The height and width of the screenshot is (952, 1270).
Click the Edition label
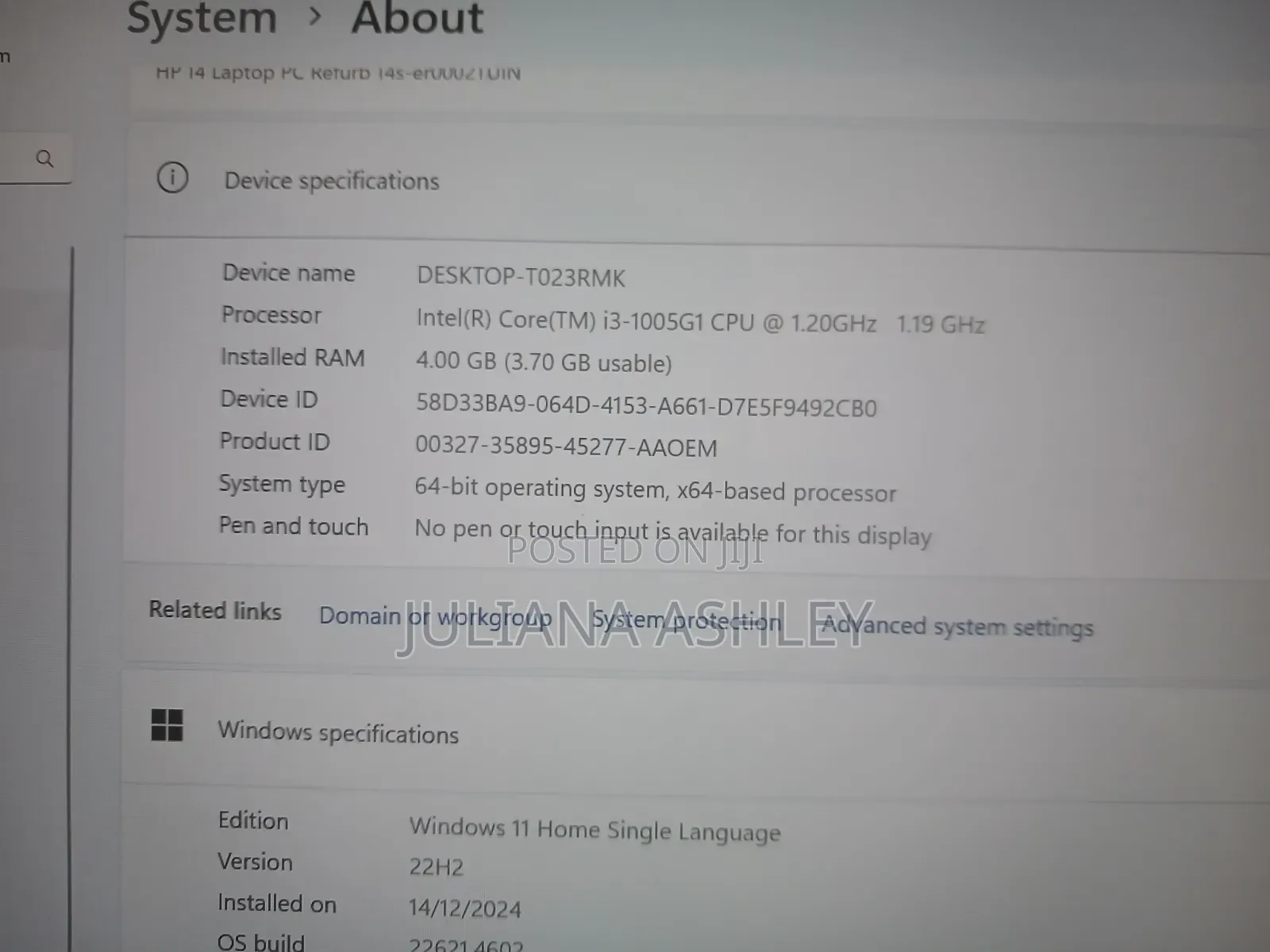(x=253, y=820)
